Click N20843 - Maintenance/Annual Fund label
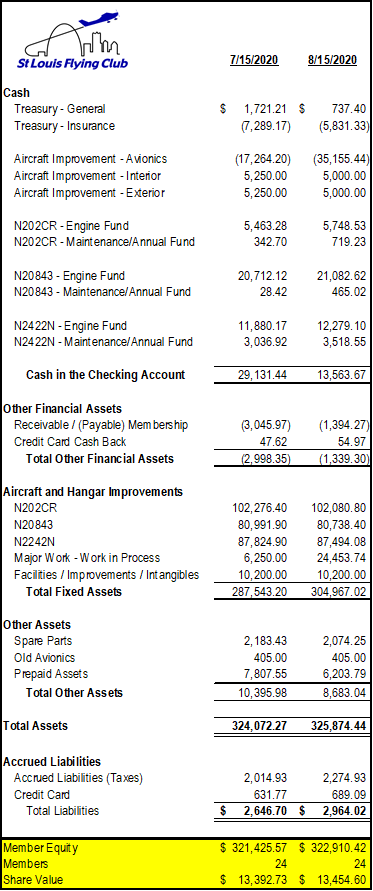Screen dimensions: 373x891 [x=102, y=292]
